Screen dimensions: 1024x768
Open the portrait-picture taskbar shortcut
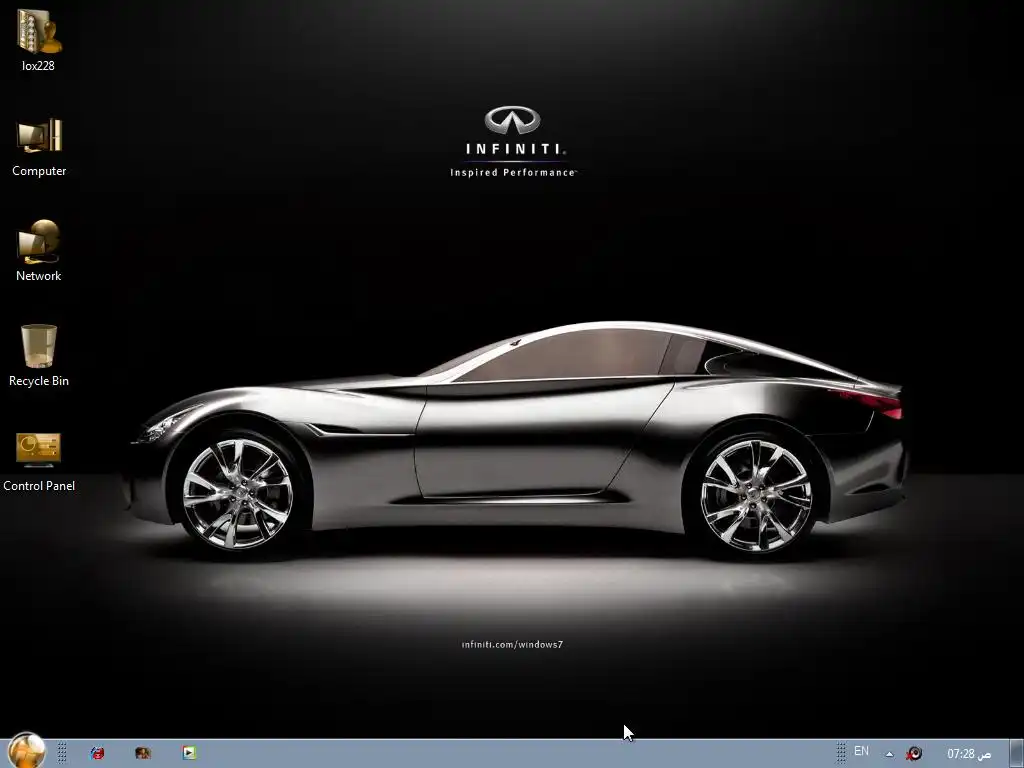(x=143, y=753)
